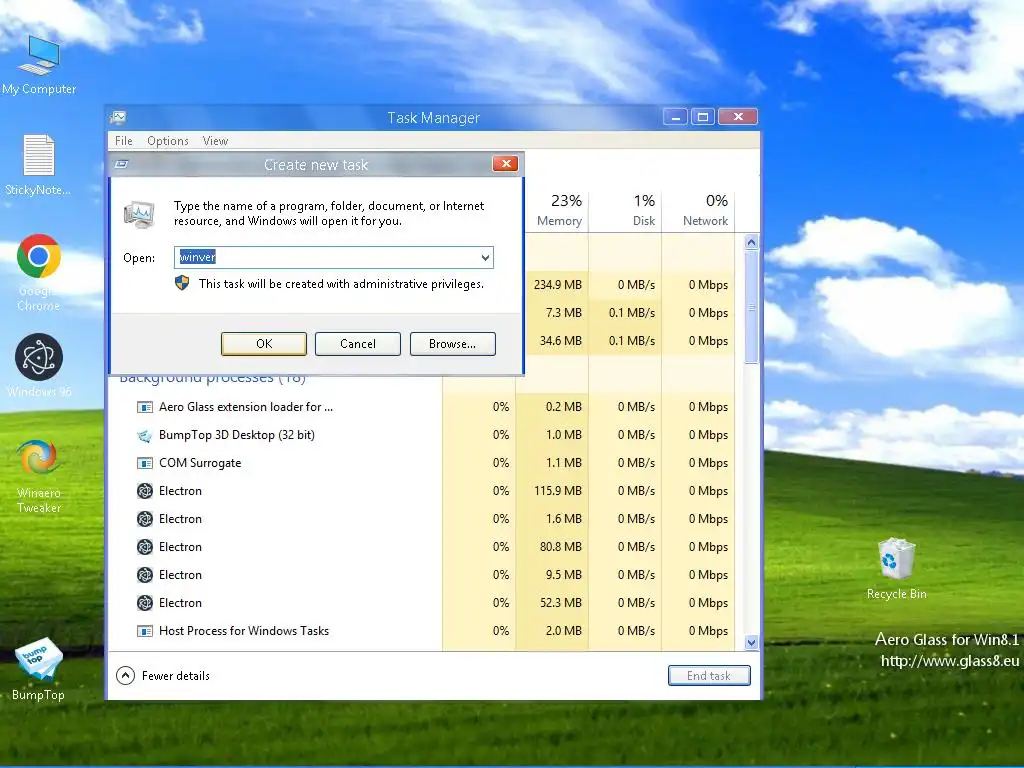Open the BumpTop desktop shortcut
Screen dimensions: 1024x768
[x=38, y=668]
